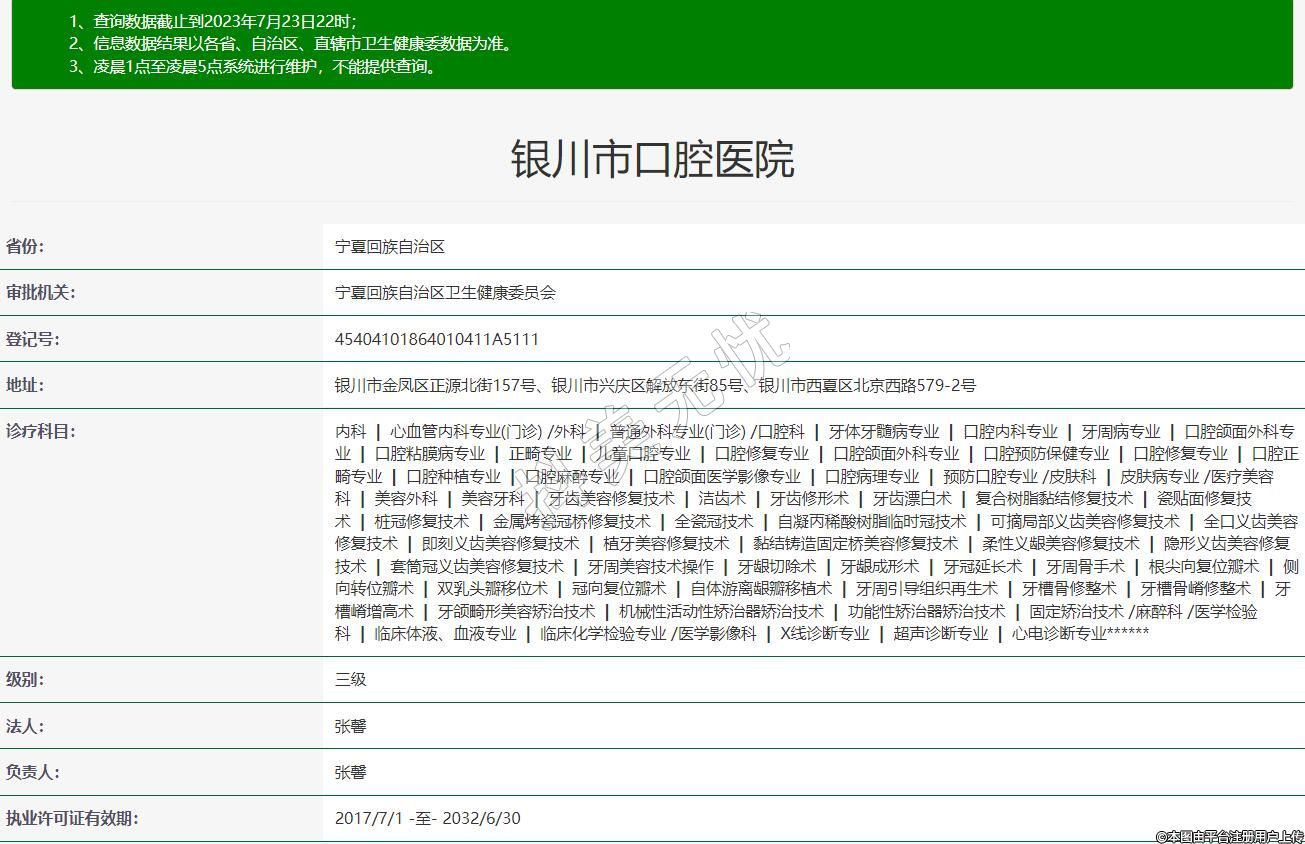Select the province value 宁夏回族自治区
This screenshot has height=844, width=1305.
pos(389,247)
